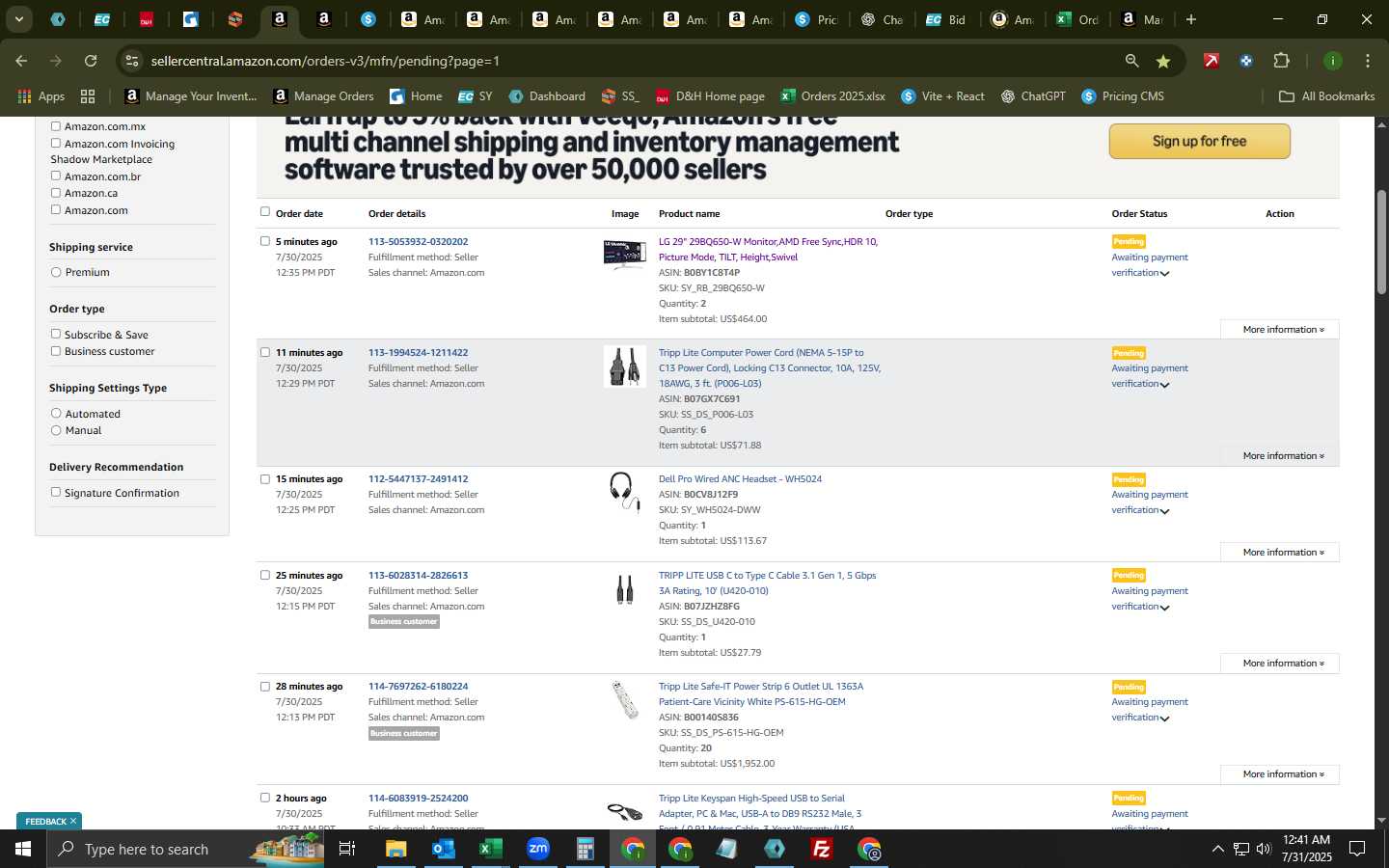Open the volume control in system tray
1389x868 pixels.
(x=1264, y=849)
